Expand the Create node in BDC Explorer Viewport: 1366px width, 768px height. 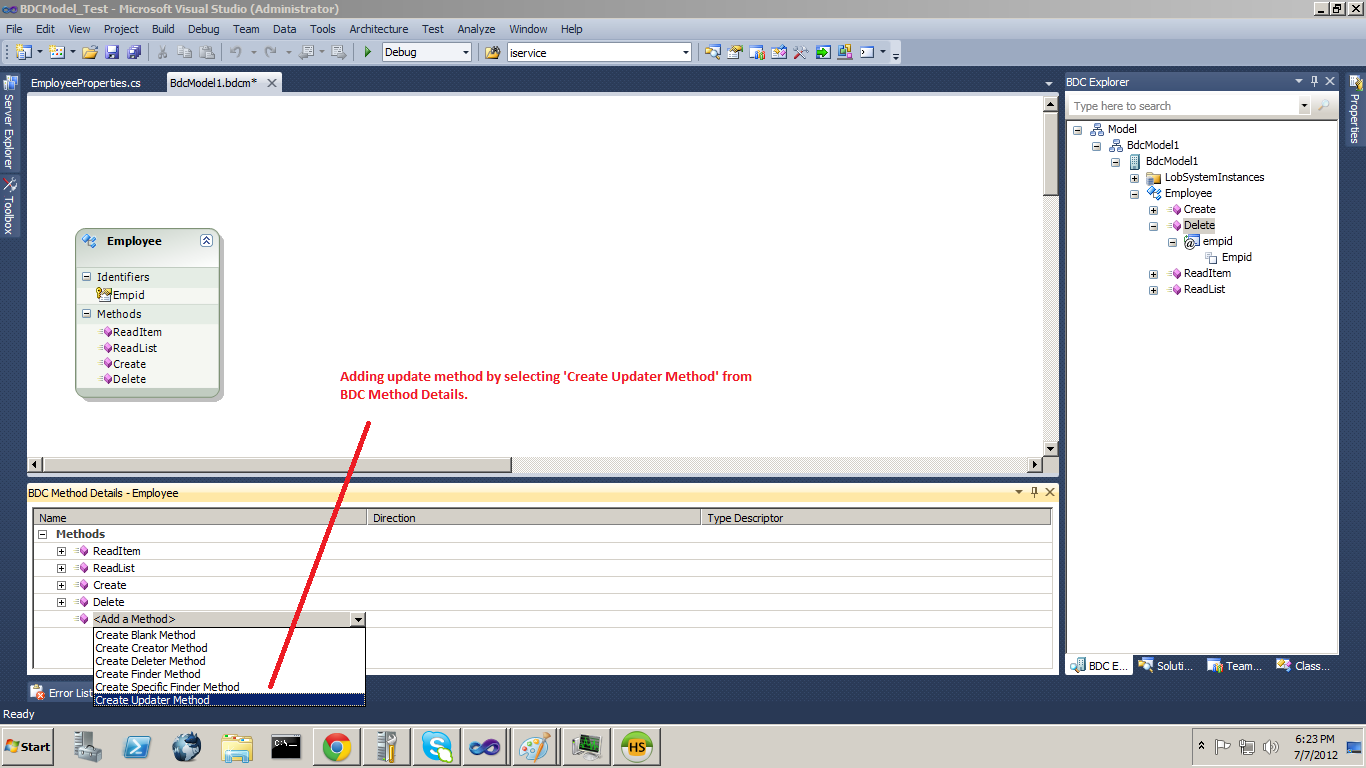(x=1153, y=210)
